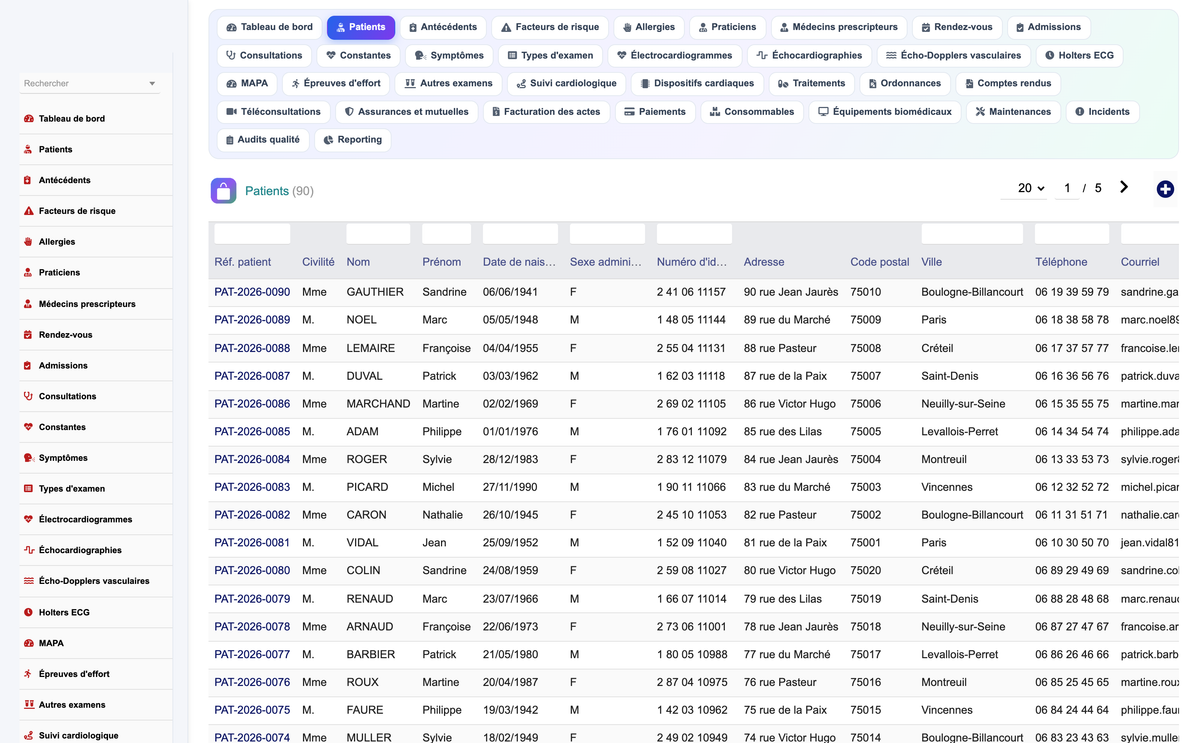The height and width of the screenshot is (743, 1200).
Task: Click the Constantes heart icon in sidebar
Action: [28, 427]
